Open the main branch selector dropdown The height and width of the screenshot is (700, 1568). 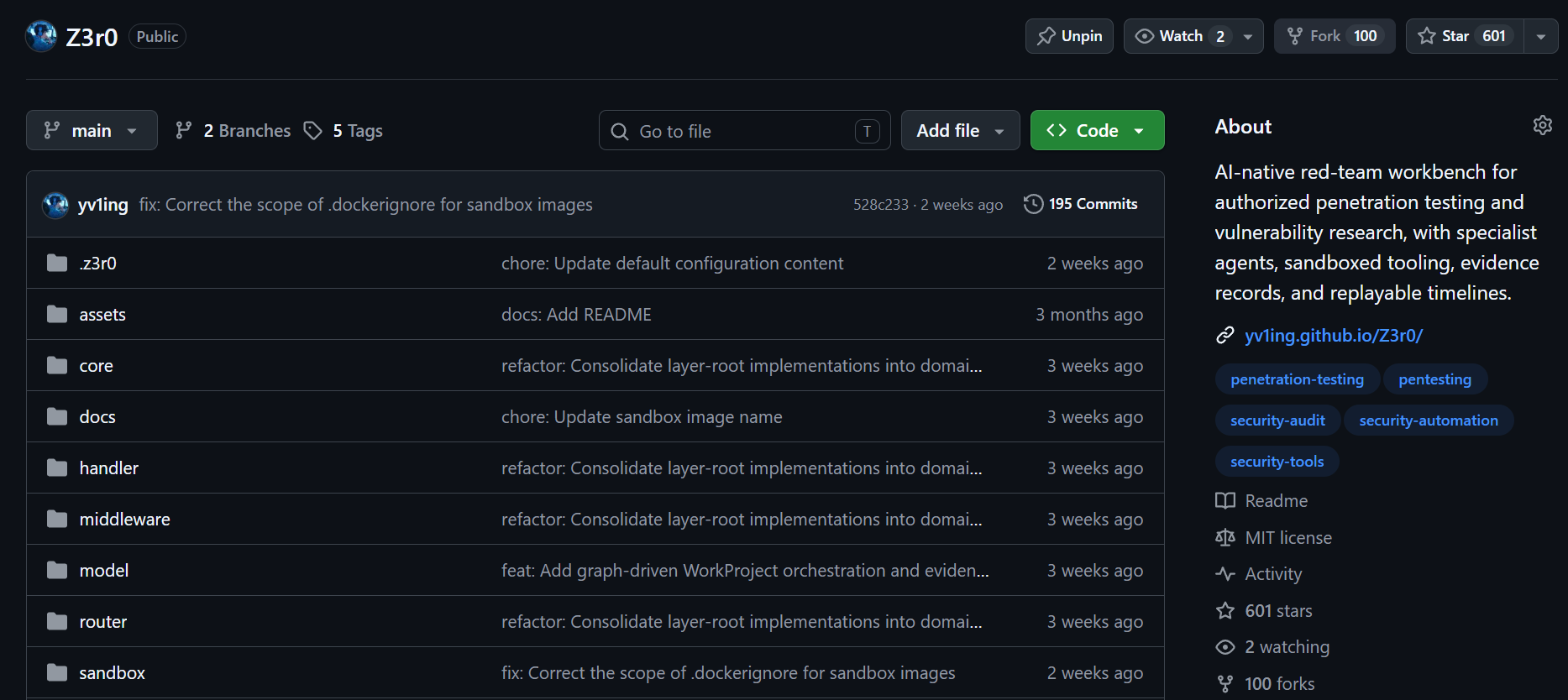pyautogui.click(x=92, y=130)
